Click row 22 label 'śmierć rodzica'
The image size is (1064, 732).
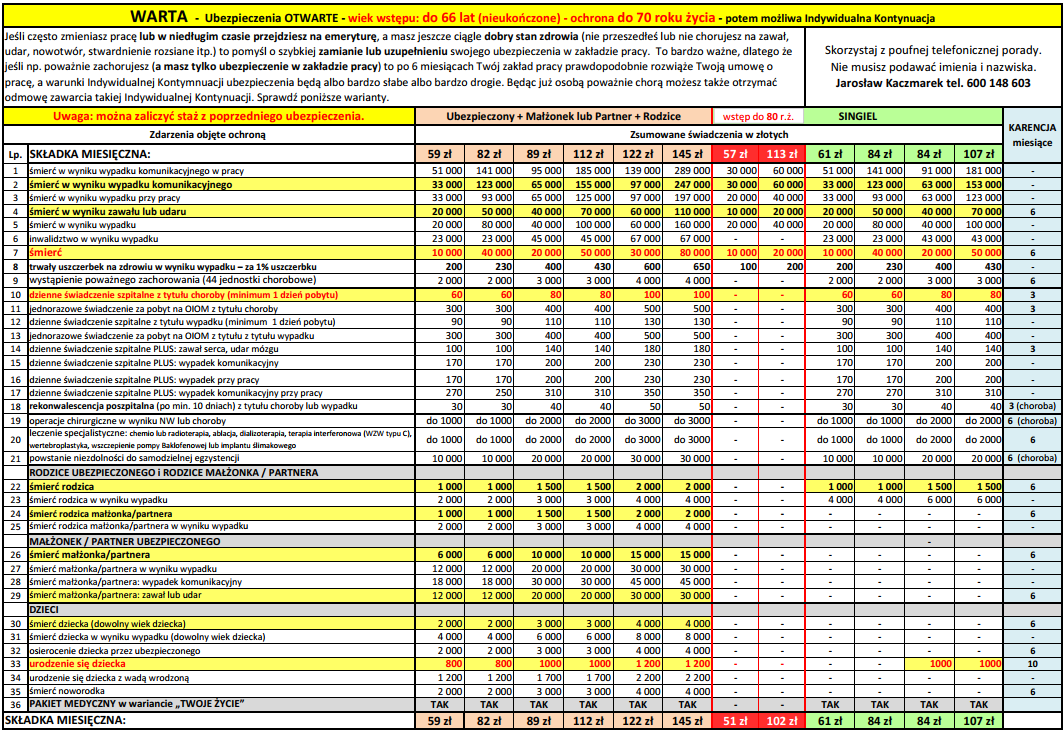pos(62,486)
